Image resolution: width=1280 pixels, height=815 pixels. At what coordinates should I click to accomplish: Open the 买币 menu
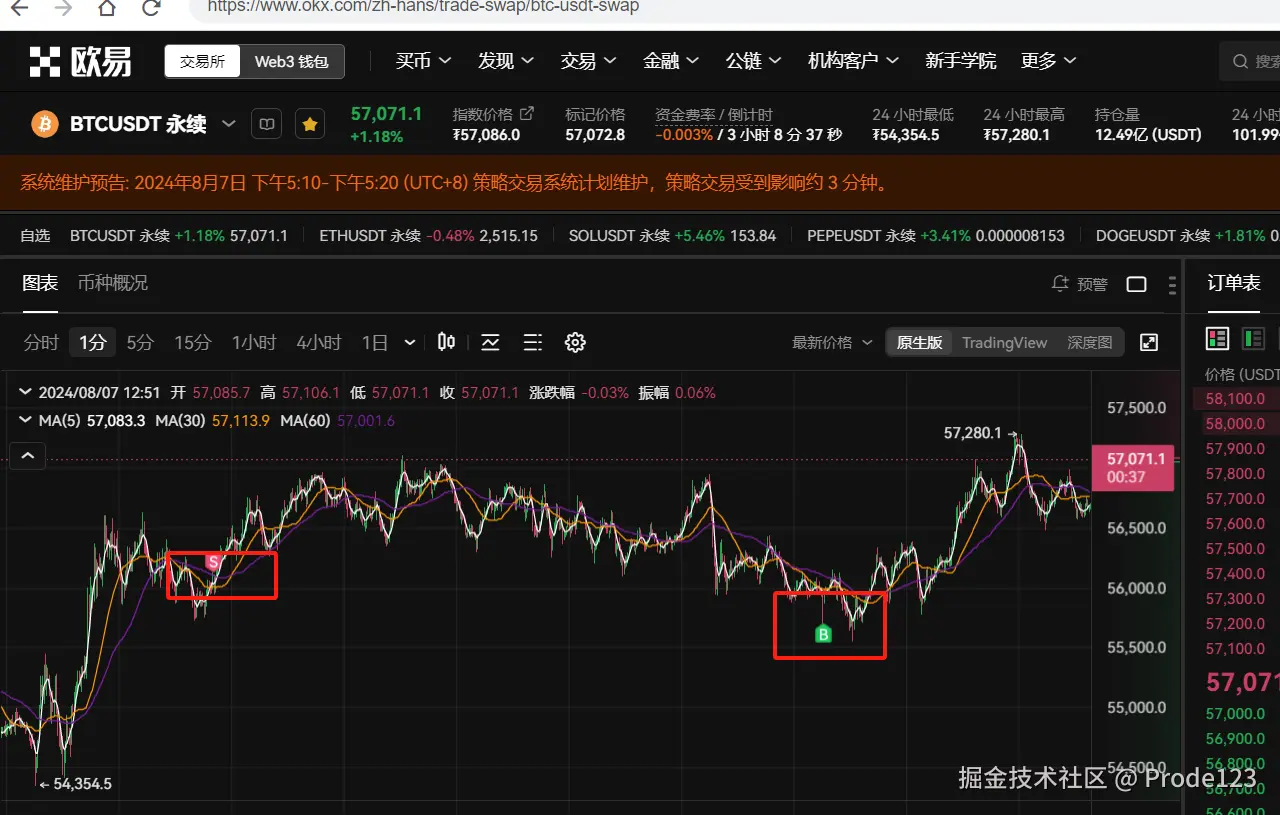423,61
